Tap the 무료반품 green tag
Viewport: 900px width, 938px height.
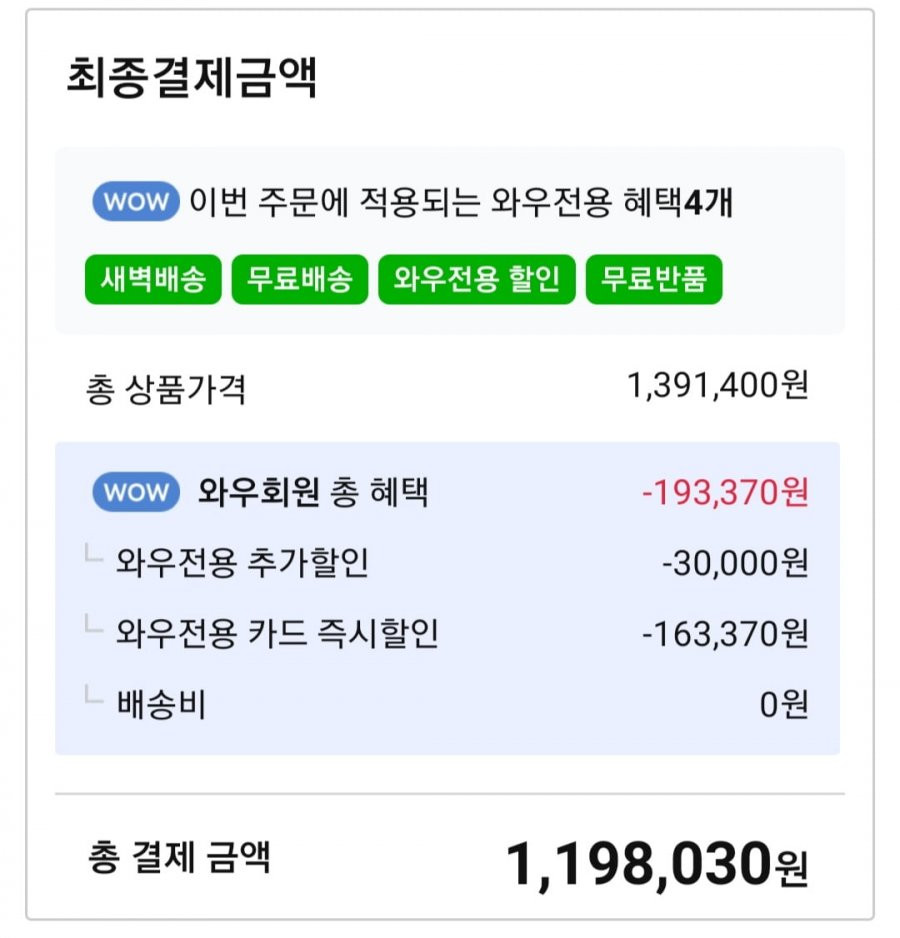pyautogui.click(x=654, y=279)
